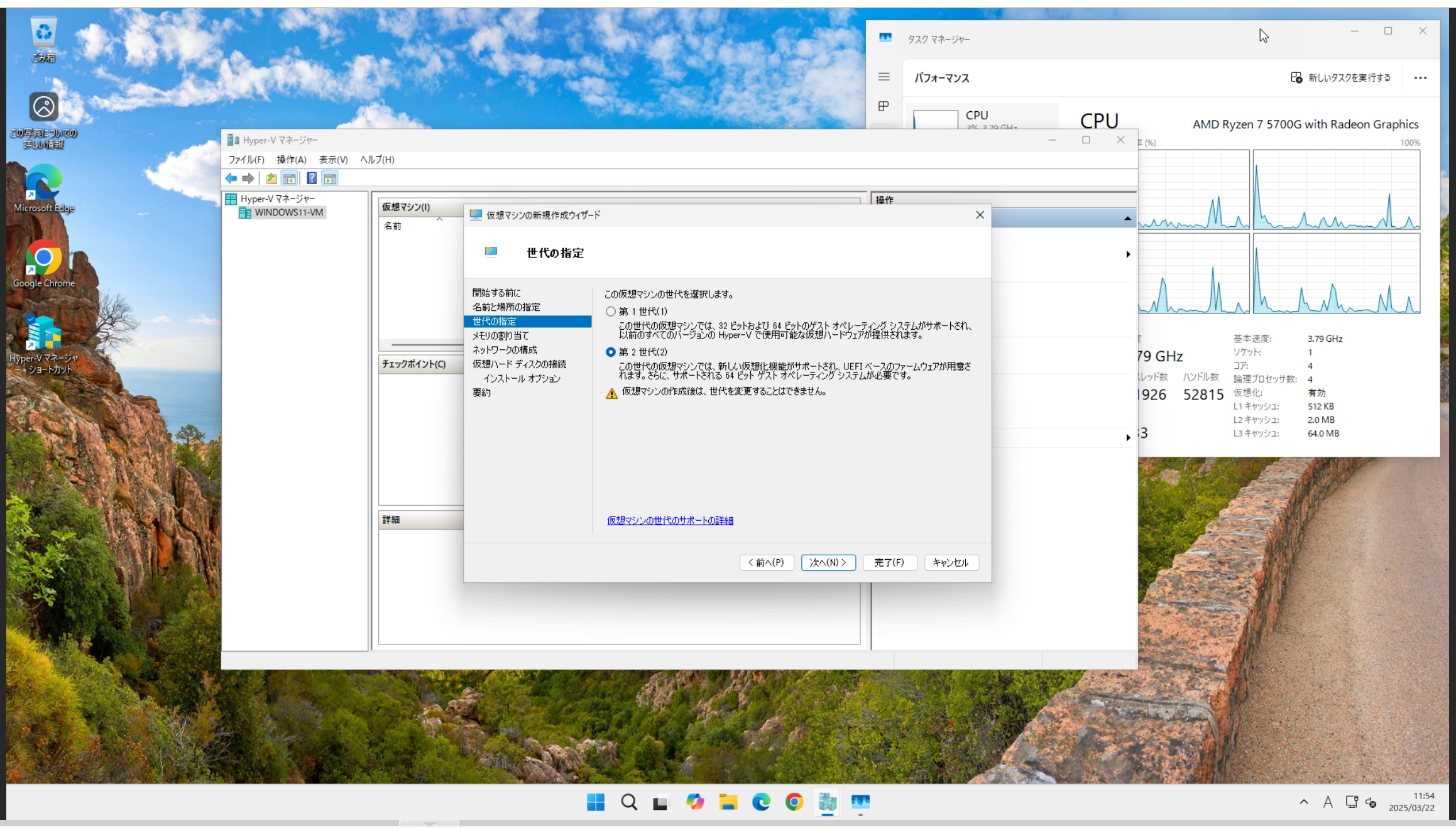Open the 操作(A) menu
Image resolution: width=1456 pixels, height=828 pixels.
coord(291,160)
